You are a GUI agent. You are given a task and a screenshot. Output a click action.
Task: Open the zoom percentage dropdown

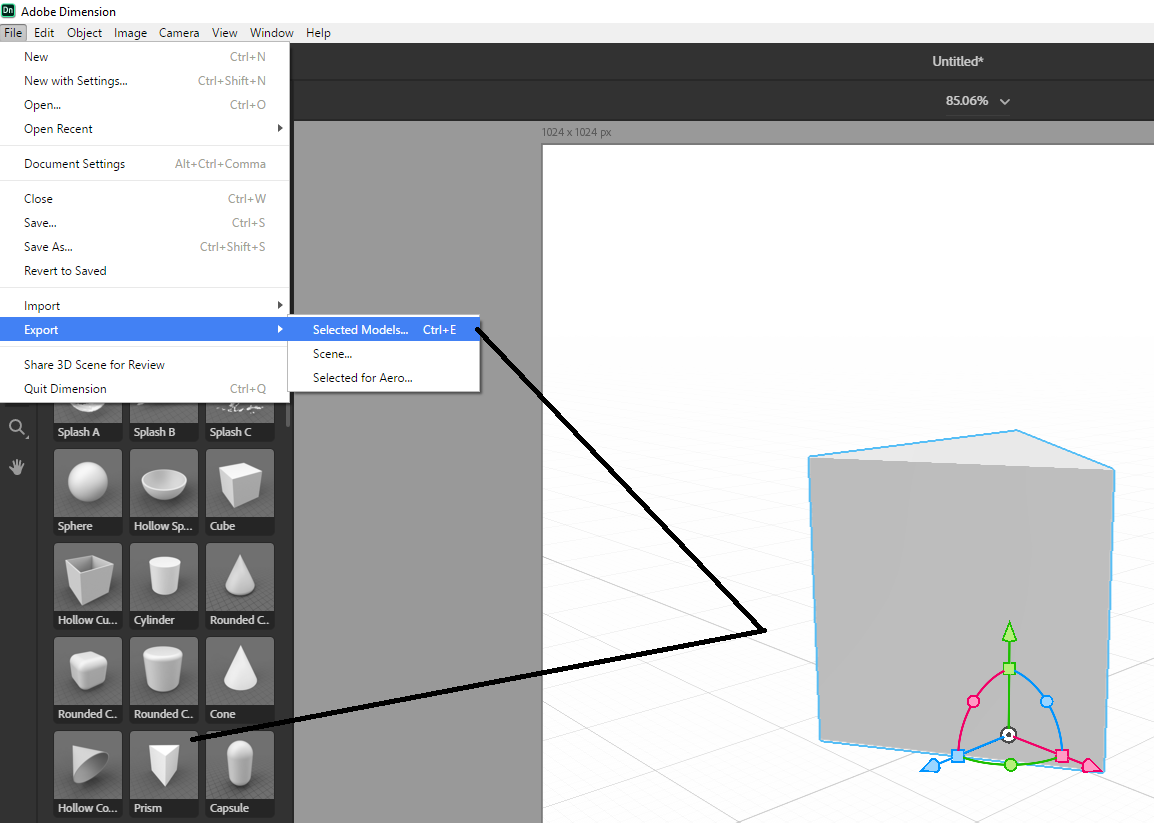pos(1005,101)
